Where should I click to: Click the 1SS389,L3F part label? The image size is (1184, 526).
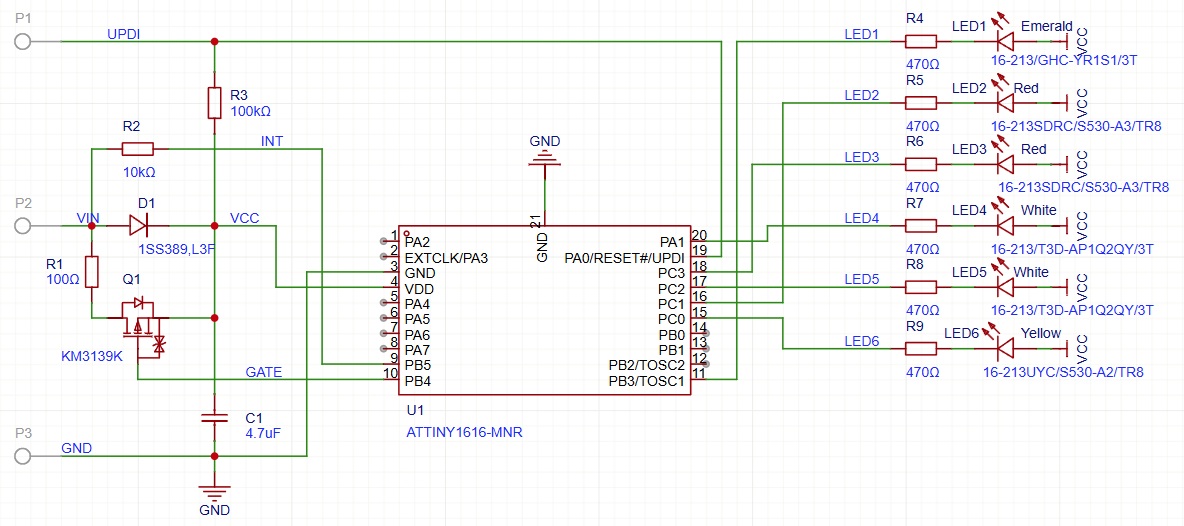[x=175, y=248]
